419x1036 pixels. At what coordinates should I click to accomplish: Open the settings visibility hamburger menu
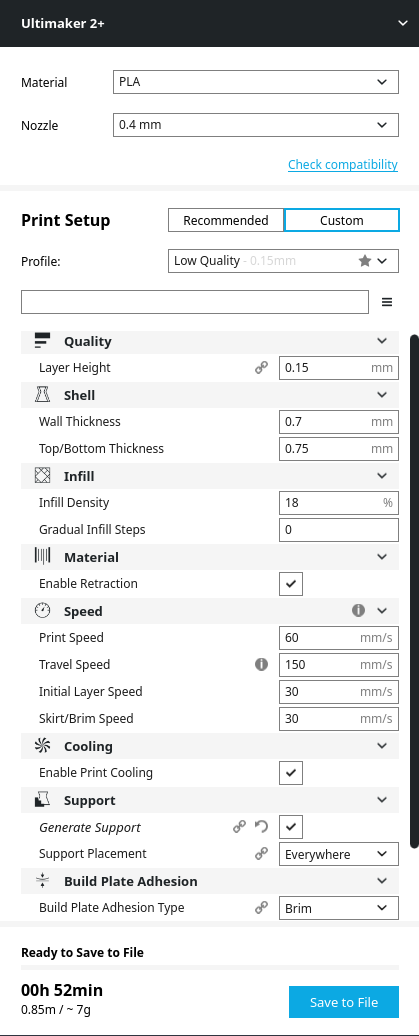(387, 302)
